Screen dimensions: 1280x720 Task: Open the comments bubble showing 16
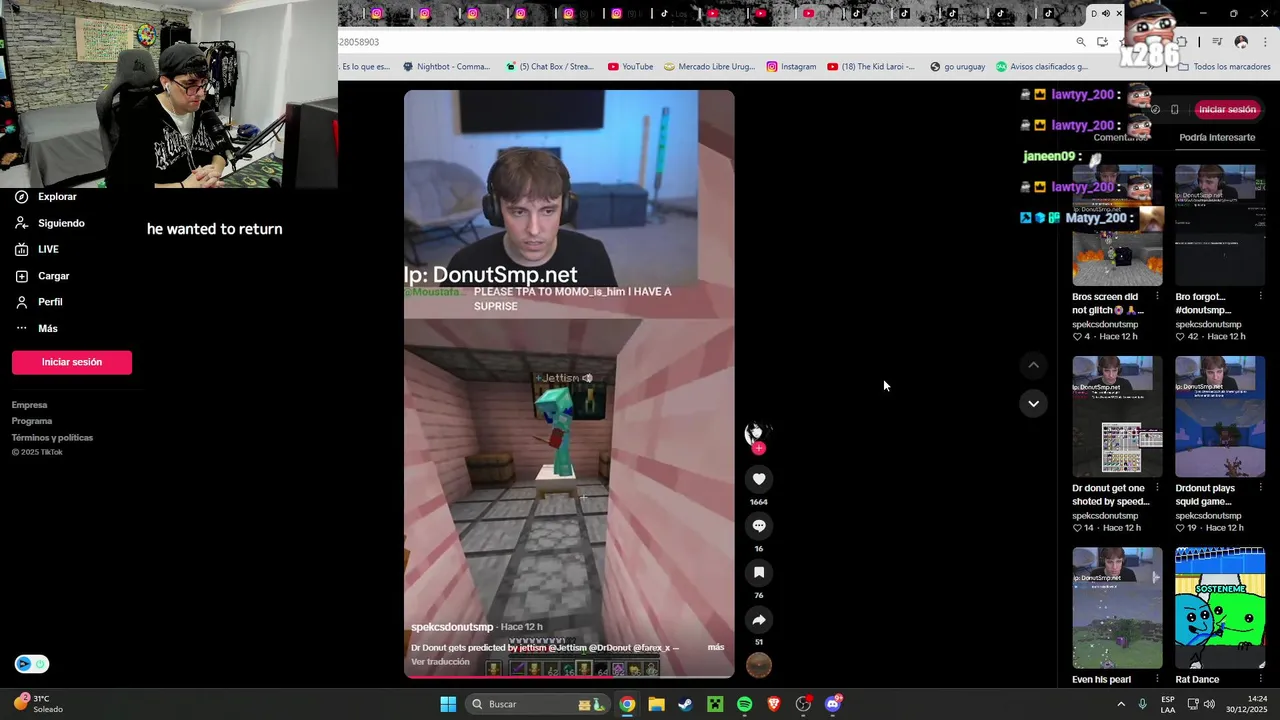pos(759,526)
